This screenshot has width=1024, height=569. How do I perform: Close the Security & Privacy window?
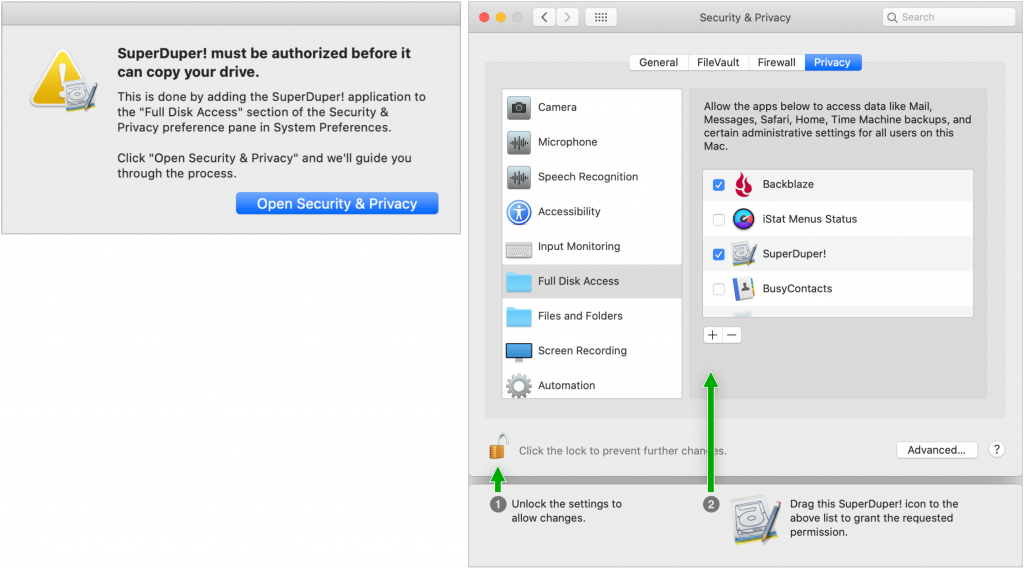484,18
